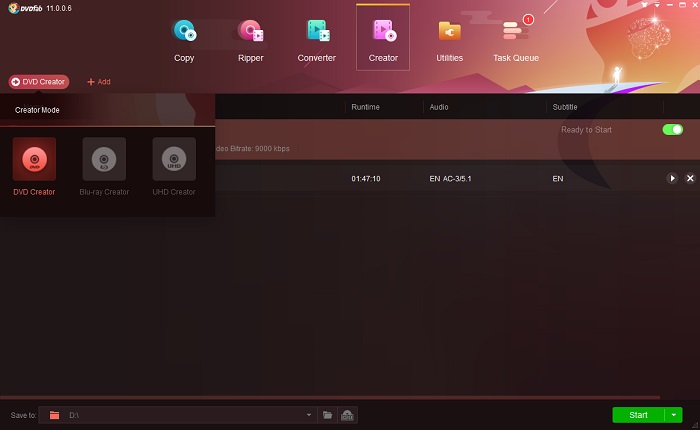Toggle the Ready to Start switch
The width and height of the screenshot is (700, 430).
click(x=672, y=130)
